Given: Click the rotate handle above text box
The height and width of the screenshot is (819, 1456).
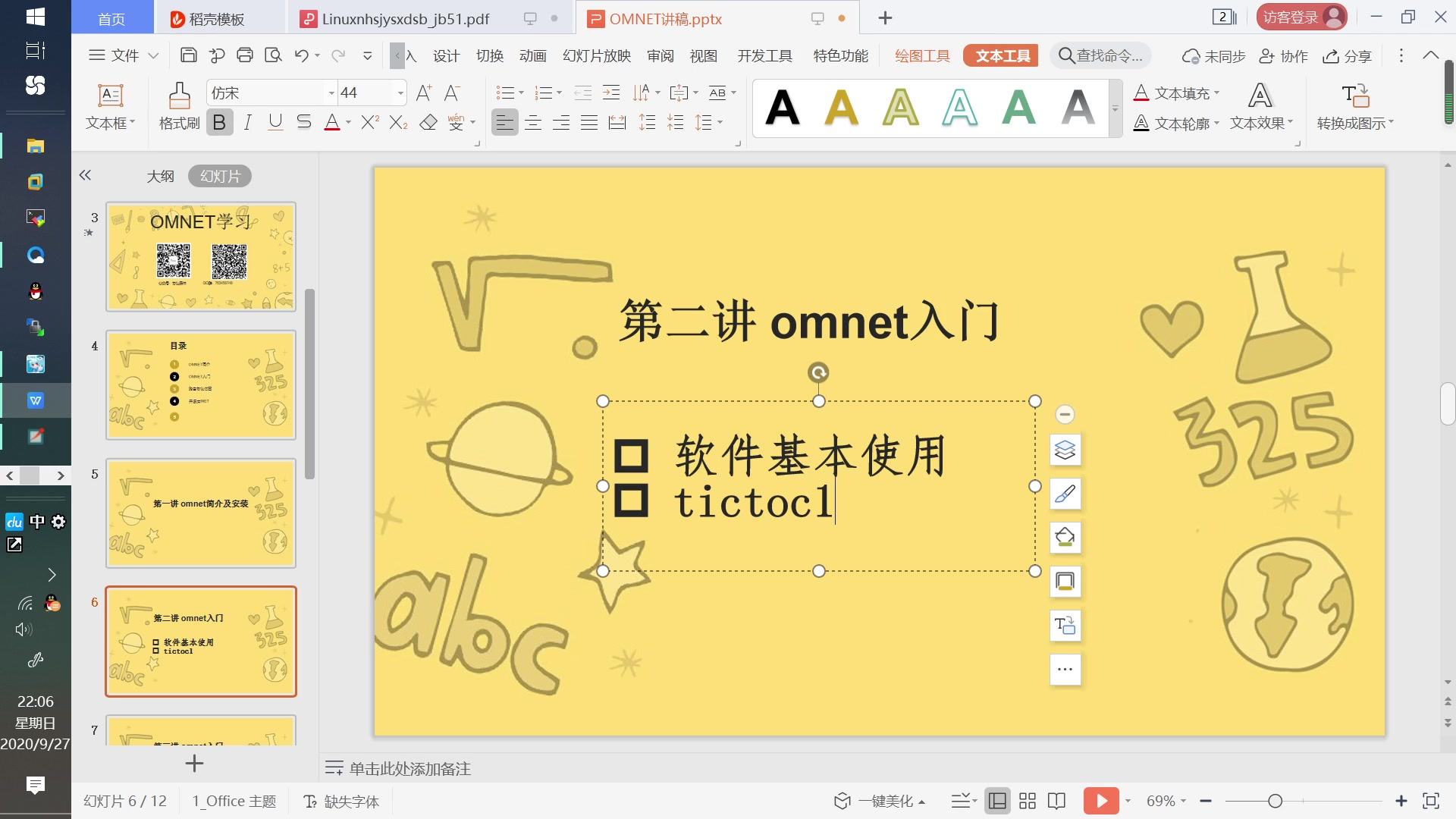Looking at the screenshot, I should pos(818,372).
